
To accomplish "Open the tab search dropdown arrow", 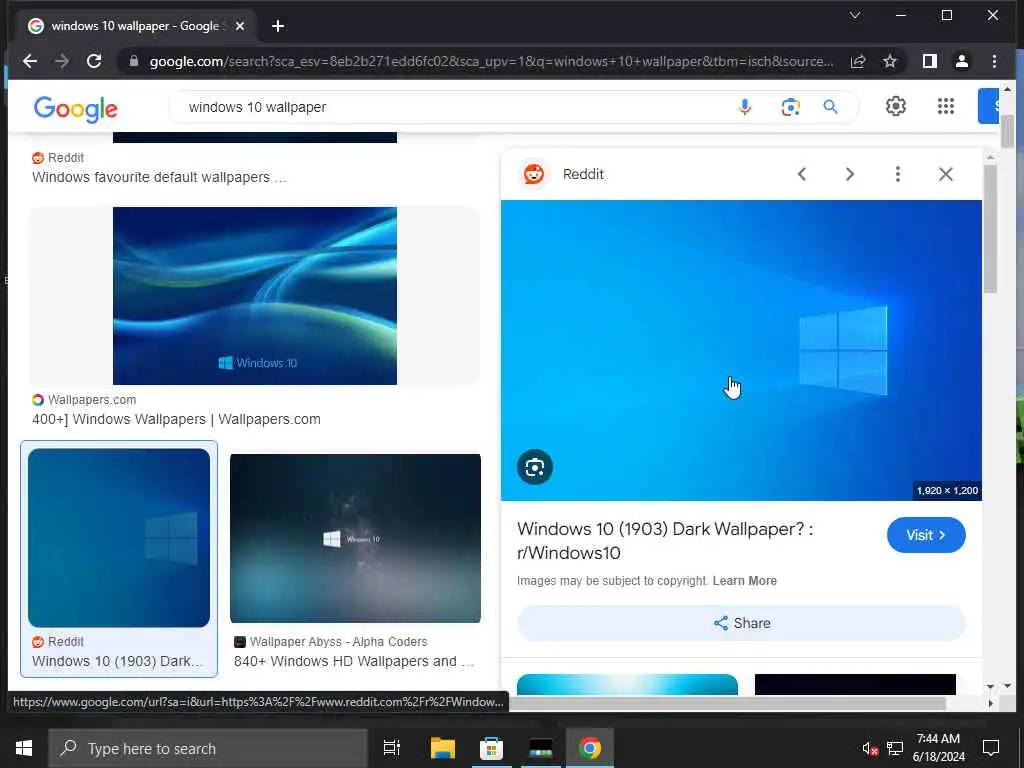I will click(x=855, y=15).
